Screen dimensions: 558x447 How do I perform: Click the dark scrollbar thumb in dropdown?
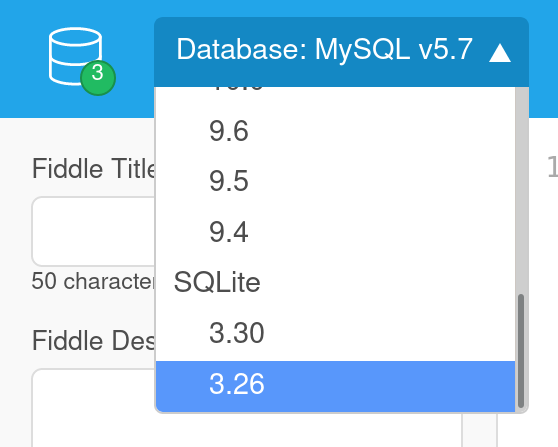pyautogui.click(x=521, y=351)
